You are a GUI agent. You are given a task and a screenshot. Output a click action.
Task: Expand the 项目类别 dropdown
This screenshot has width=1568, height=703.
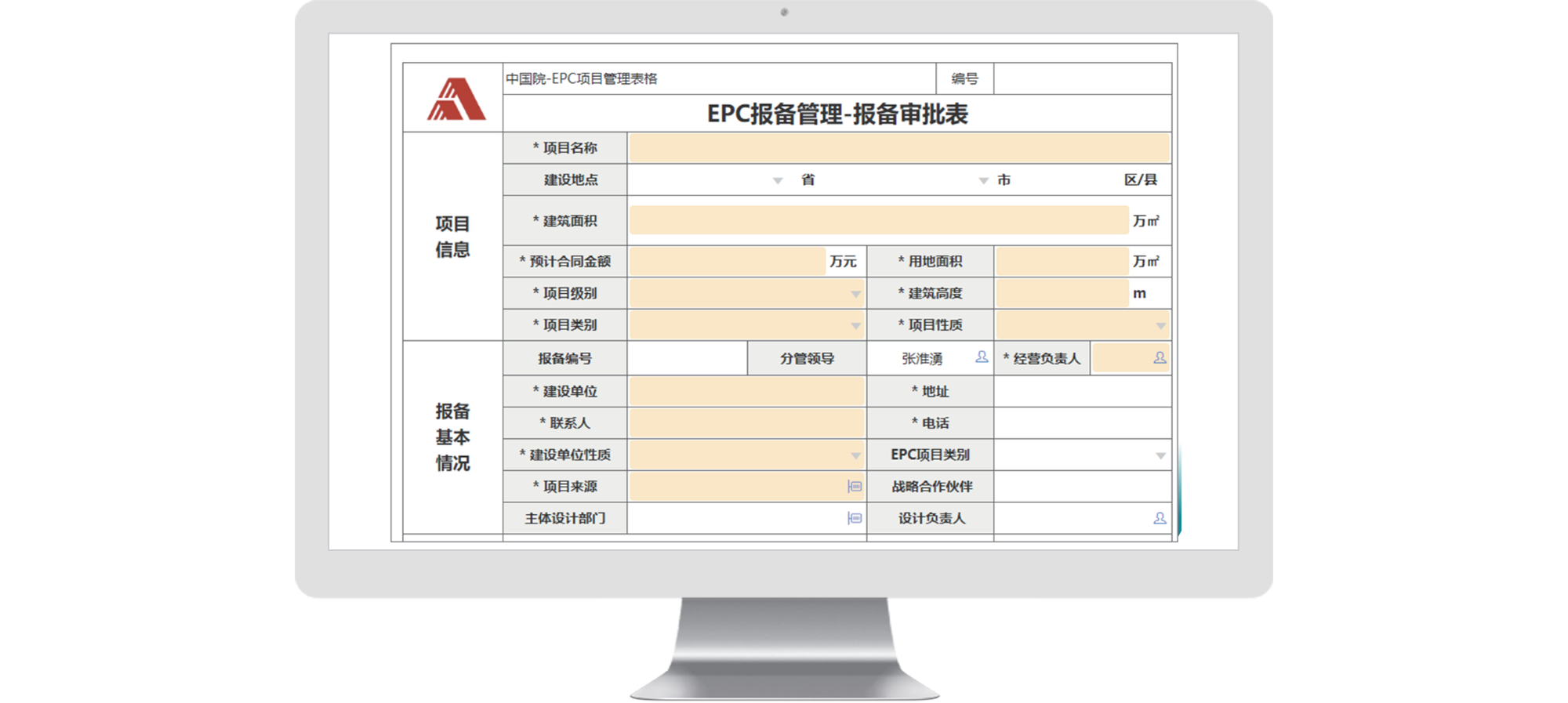click(x=855, y=325)
